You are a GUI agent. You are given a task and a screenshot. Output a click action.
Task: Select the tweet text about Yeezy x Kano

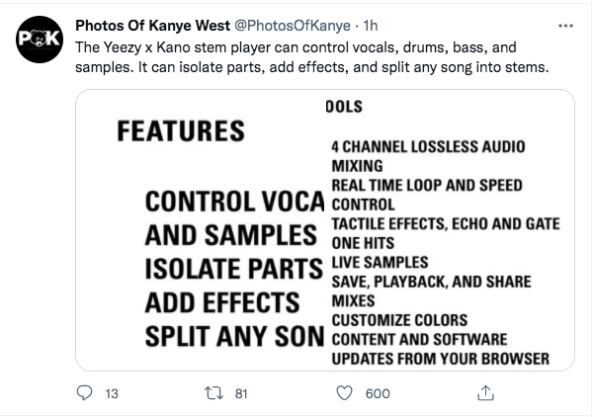pyautogui.click(x=312, y=57)
